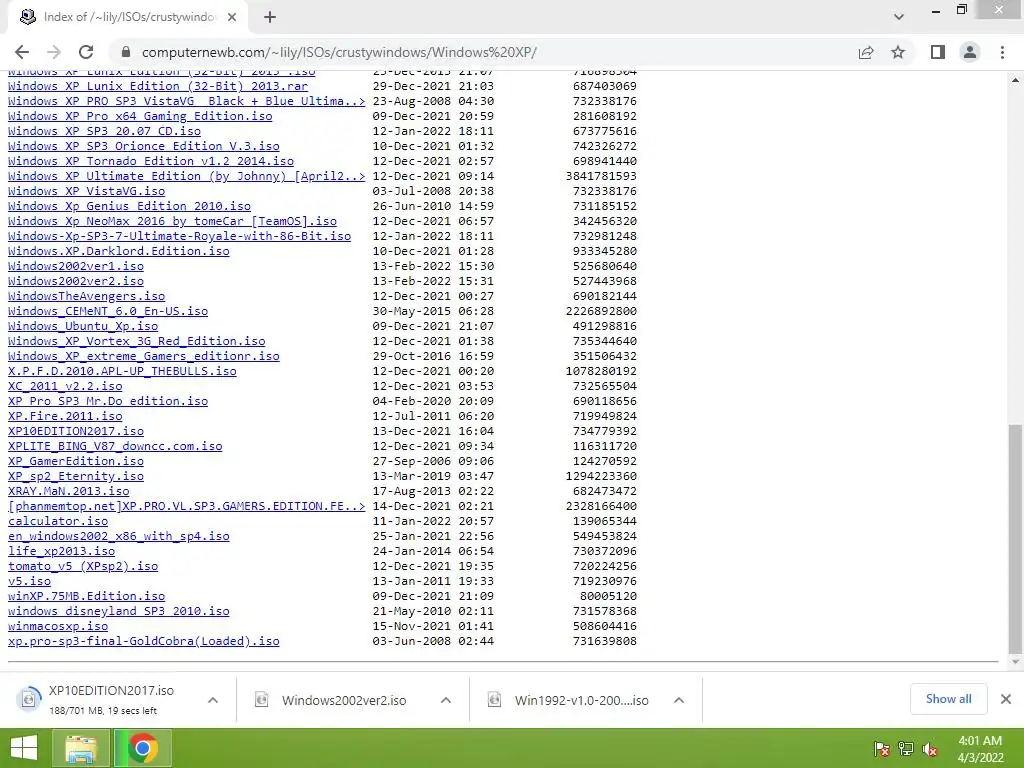Open the taskbar clock and date
Viewport: 1024px width, 768px height.
tap(980, 749)
